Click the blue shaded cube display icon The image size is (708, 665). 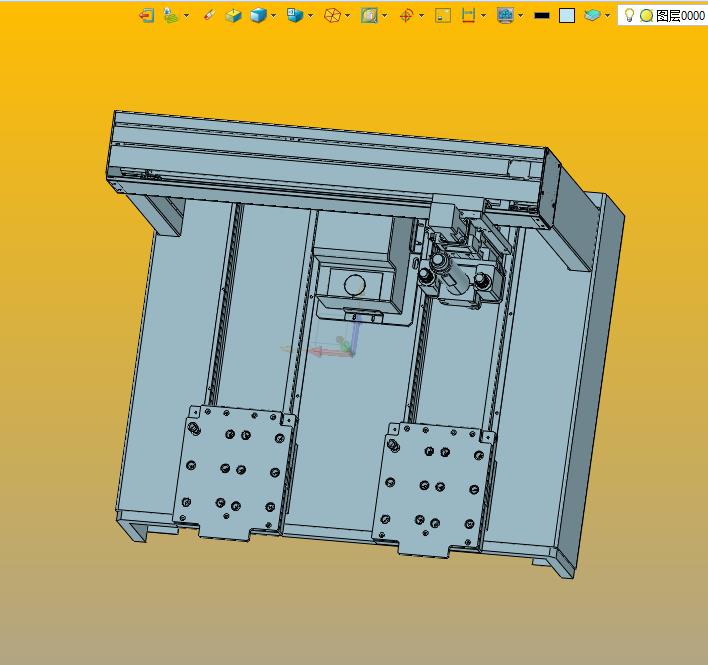(258, 16)
